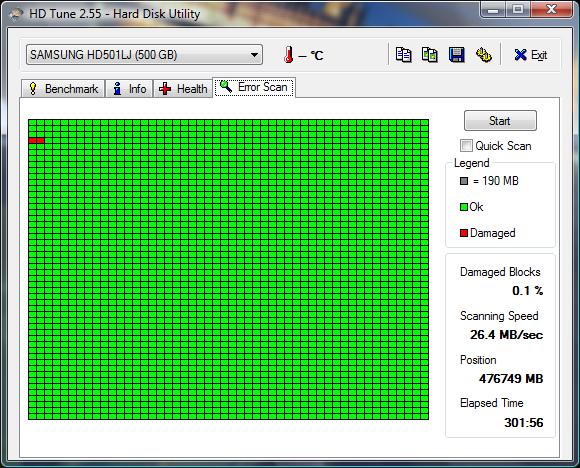Click the save screenshot floppy disk icon
This screenshot has width=580, height=468.
click(456, 55)
